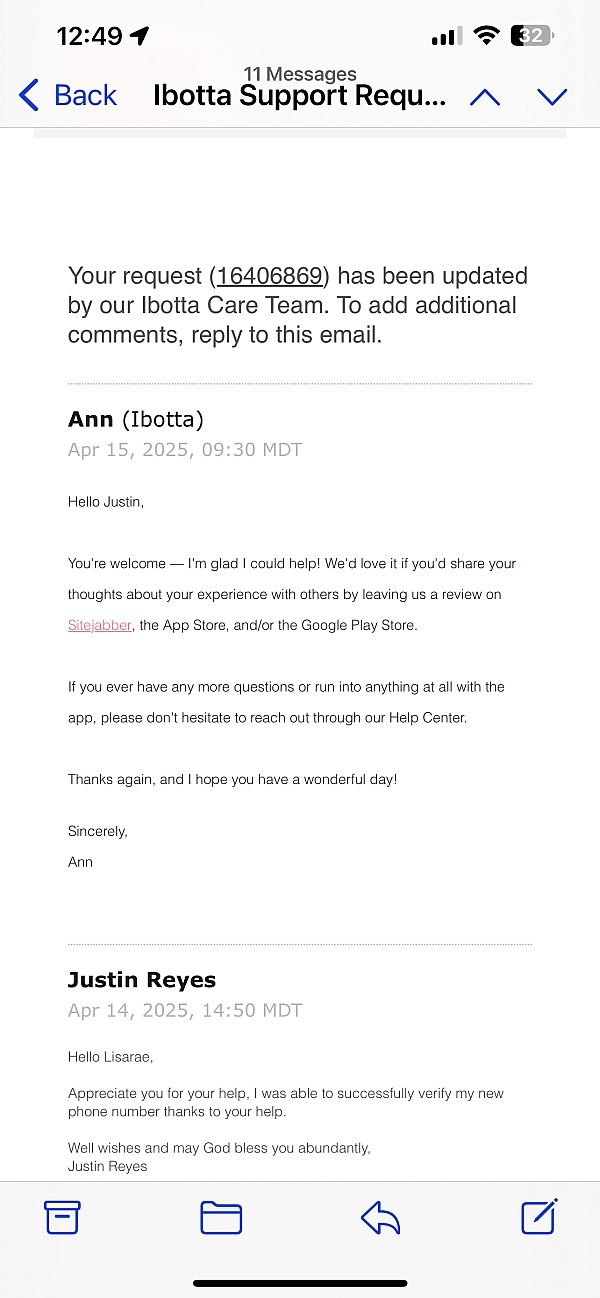Tap the battery level indicator

point(532,36)
